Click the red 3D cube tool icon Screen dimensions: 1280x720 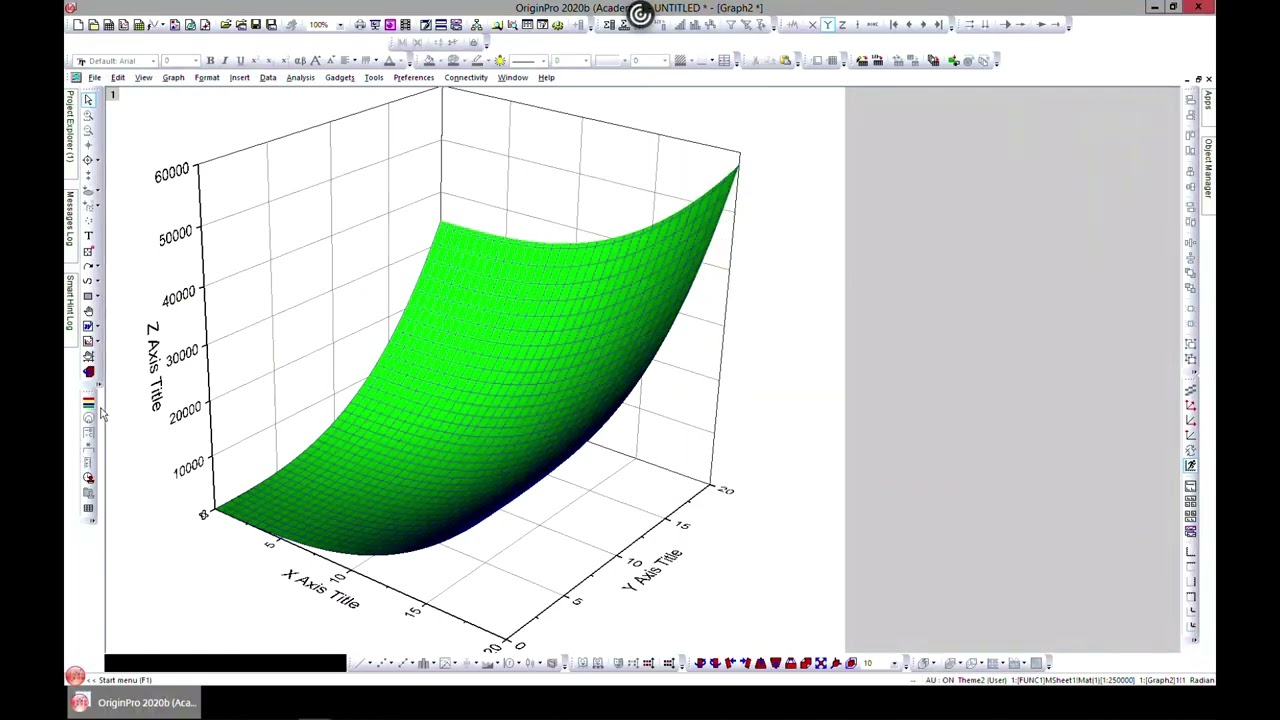(88, 372)
